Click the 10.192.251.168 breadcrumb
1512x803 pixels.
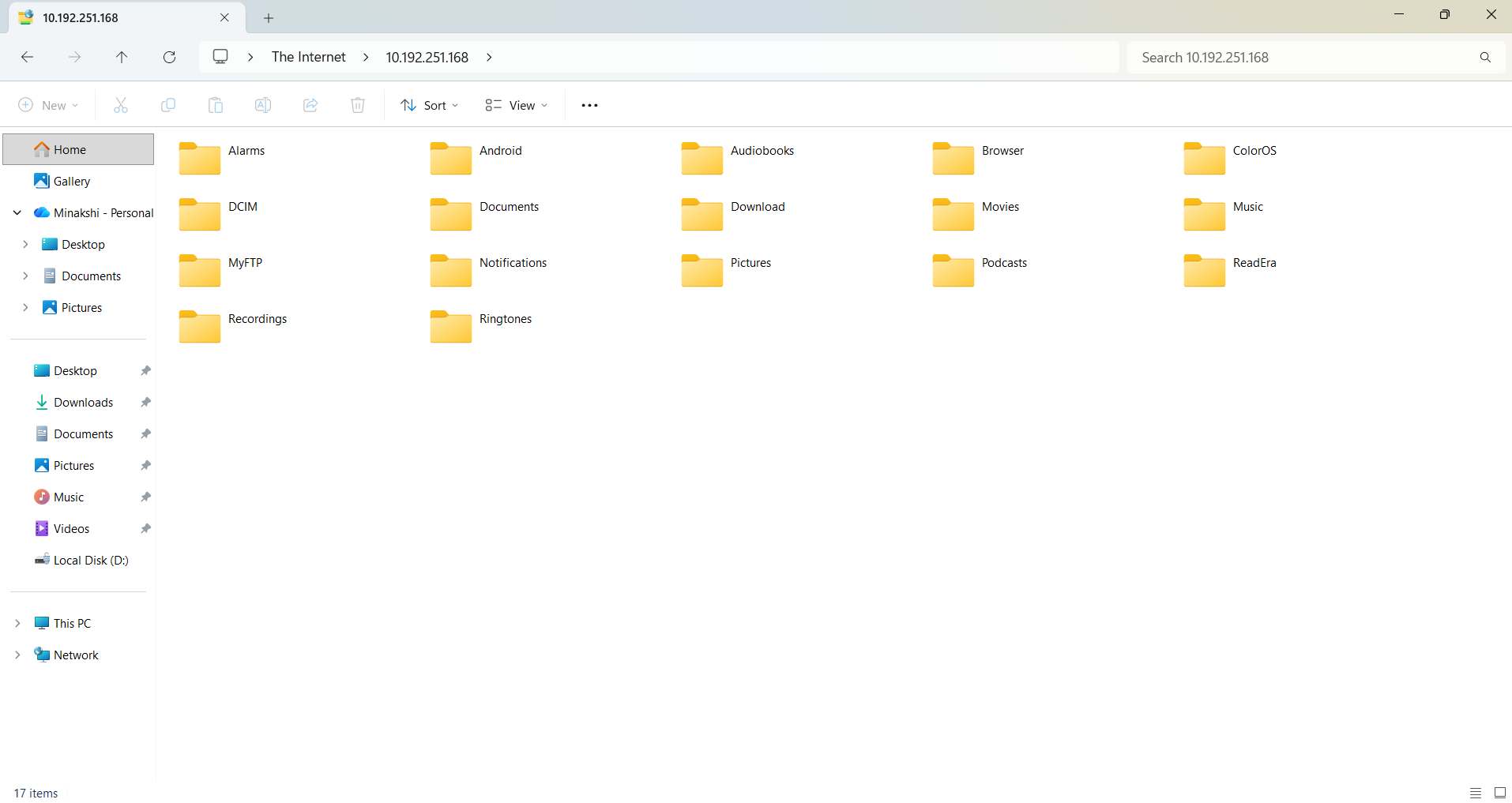427,57
